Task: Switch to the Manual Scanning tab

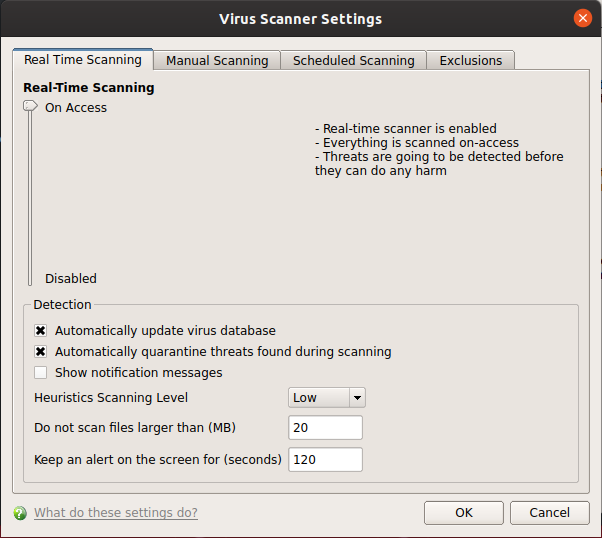Action: 217,60
